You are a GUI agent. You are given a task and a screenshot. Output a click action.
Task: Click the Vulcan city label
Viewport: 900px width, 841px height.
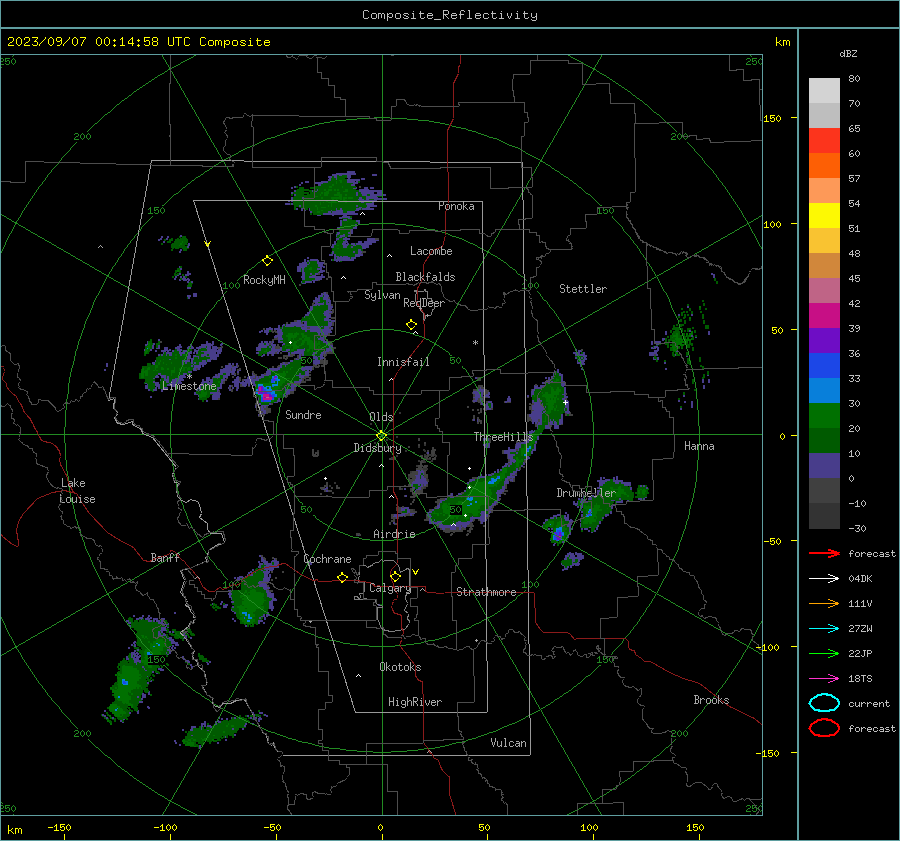pyautogui.click(x=508, y=743)
